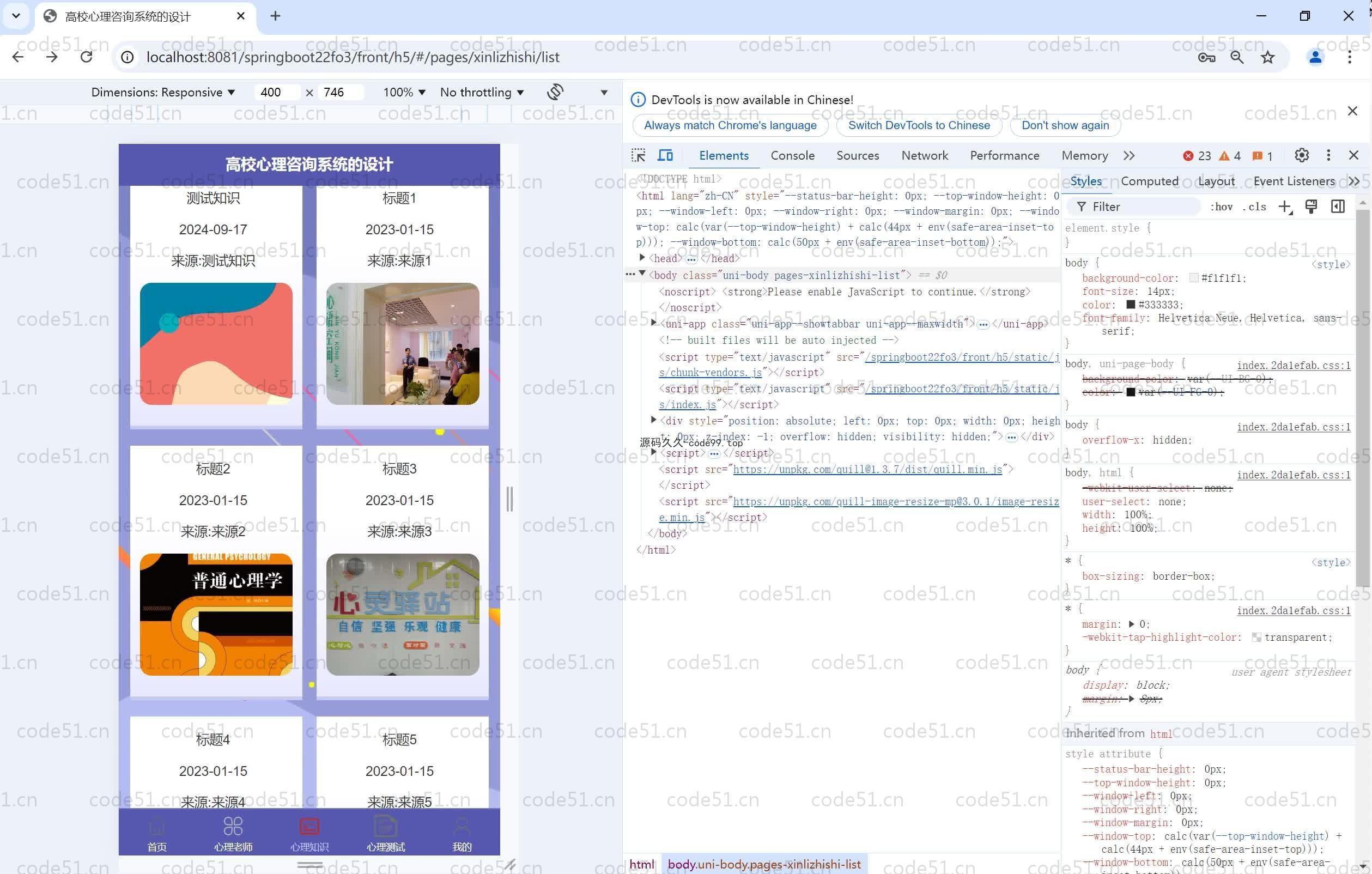The height and width of the screenshot is (874, 1372).
Task: Toggle rendering emulations paintbrush icon
Action: click(x=1311, y=207)
